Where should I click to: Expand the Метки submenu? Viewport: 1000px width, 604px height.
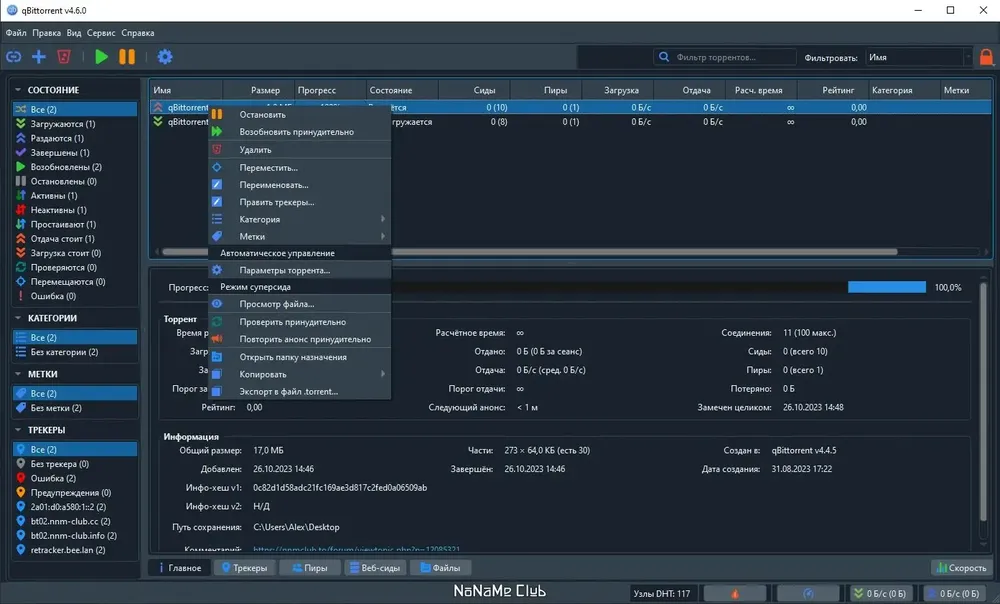[x=300, y=236]
